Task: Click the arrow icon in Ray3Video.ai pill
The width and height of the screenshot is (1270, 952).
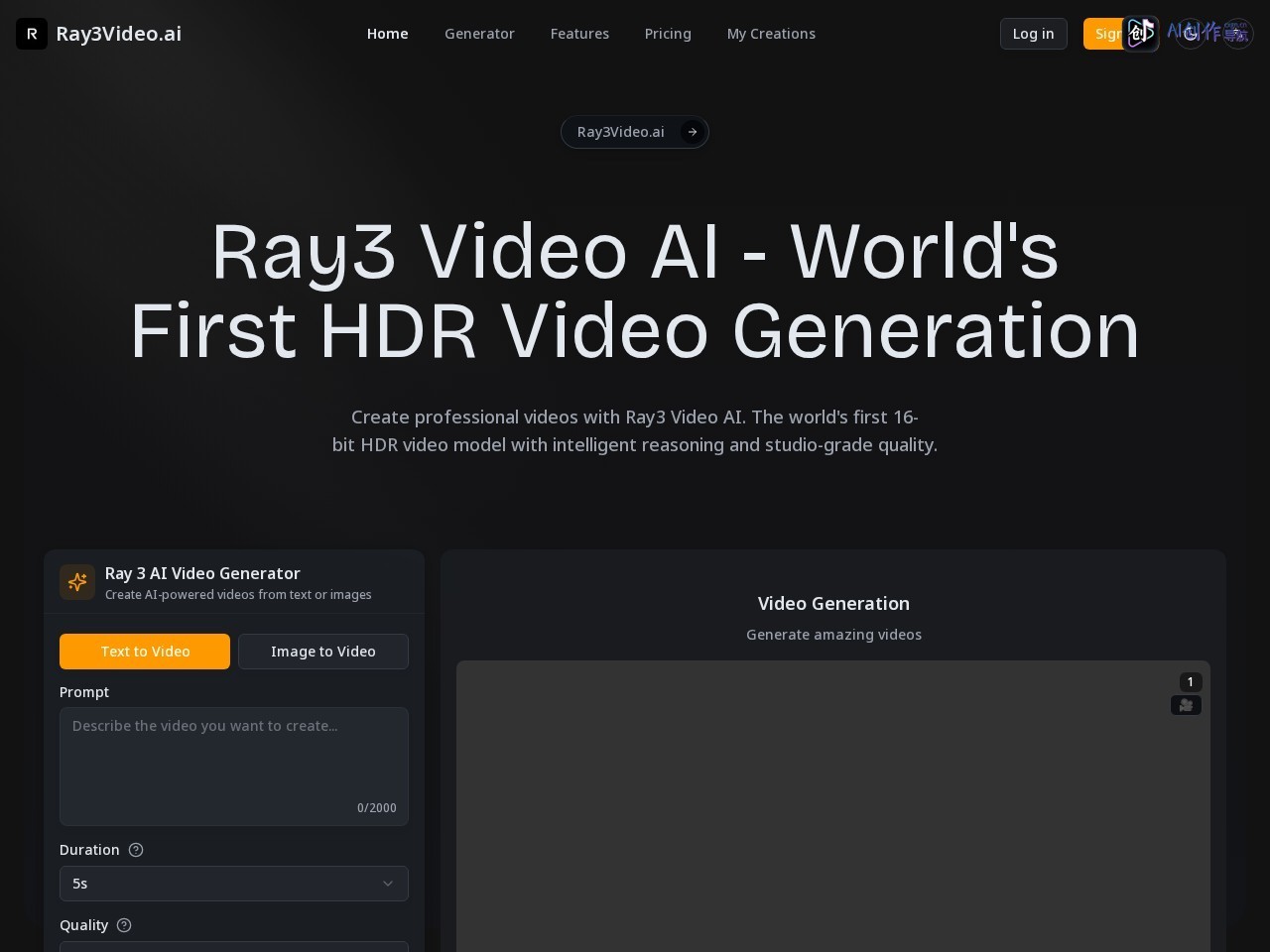Action: pyautogui.click(x=693, y=132)
